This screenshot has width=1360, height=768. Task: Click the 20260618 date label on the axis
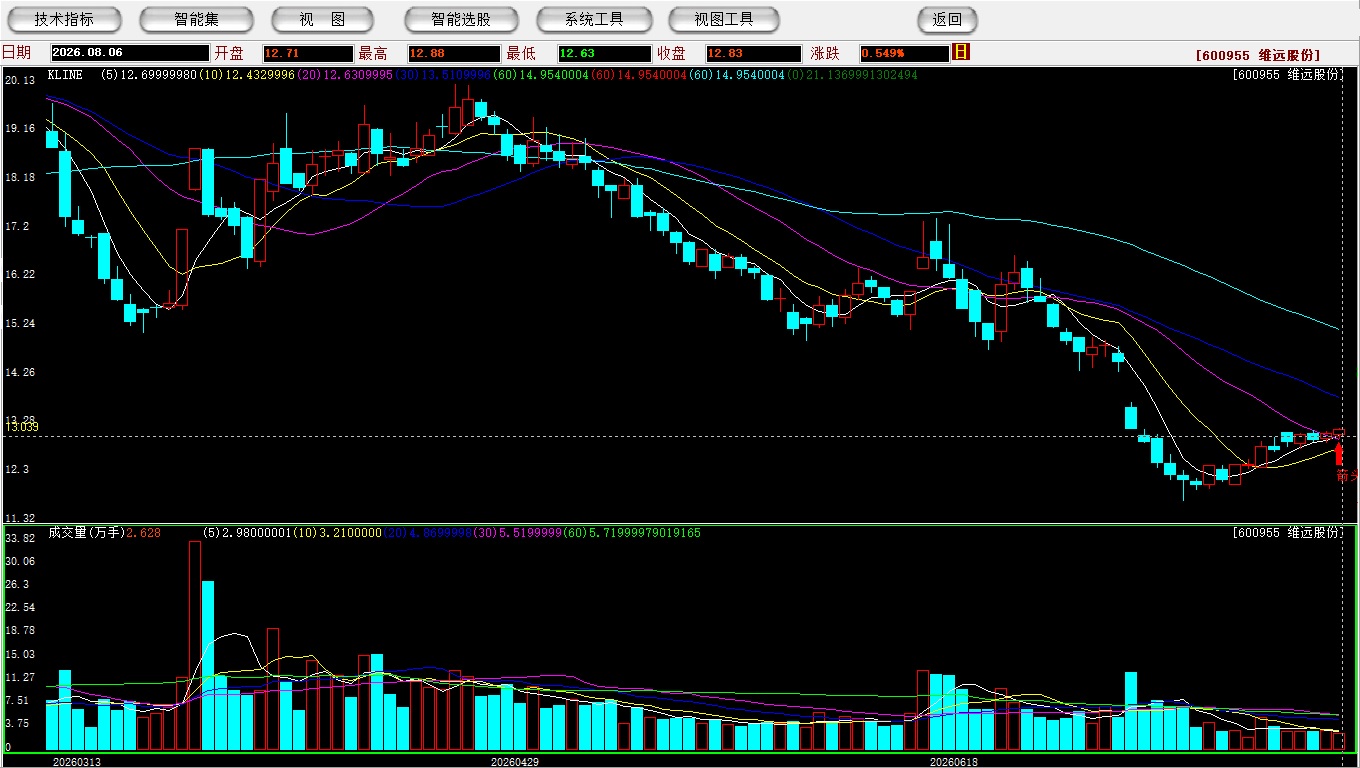(x=954, y=761)
